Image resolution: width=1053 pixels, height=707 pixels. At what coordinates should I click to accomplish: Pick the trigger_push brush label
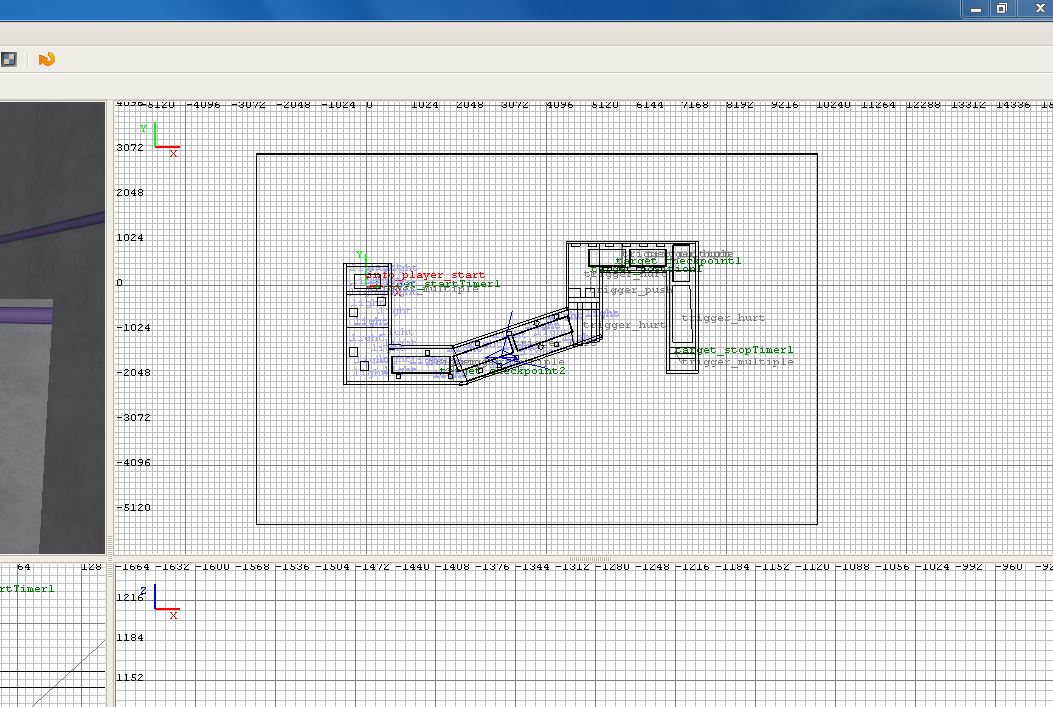[632, 291]
